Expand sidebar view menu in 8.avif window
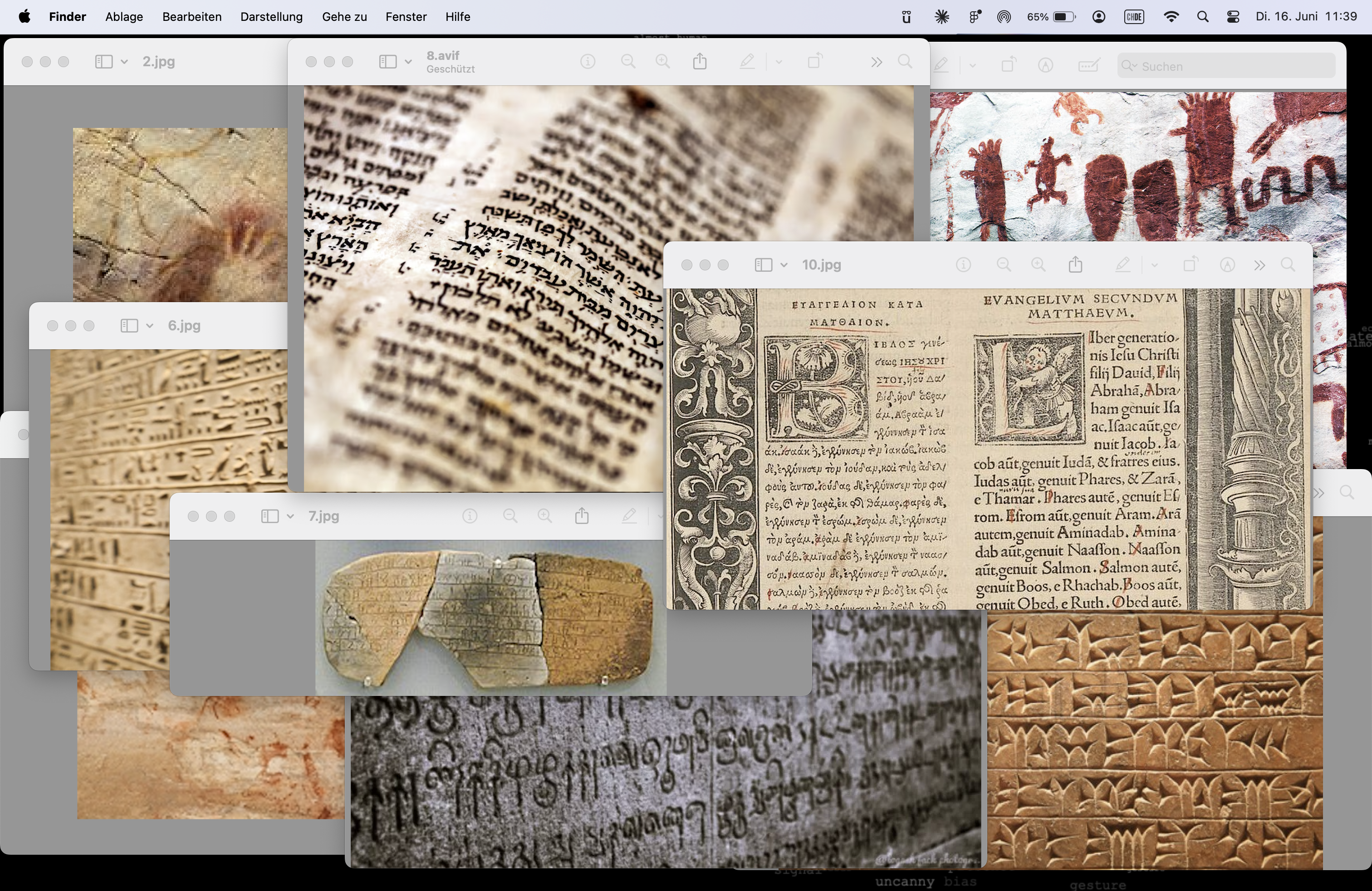 (x=408, y=62)
